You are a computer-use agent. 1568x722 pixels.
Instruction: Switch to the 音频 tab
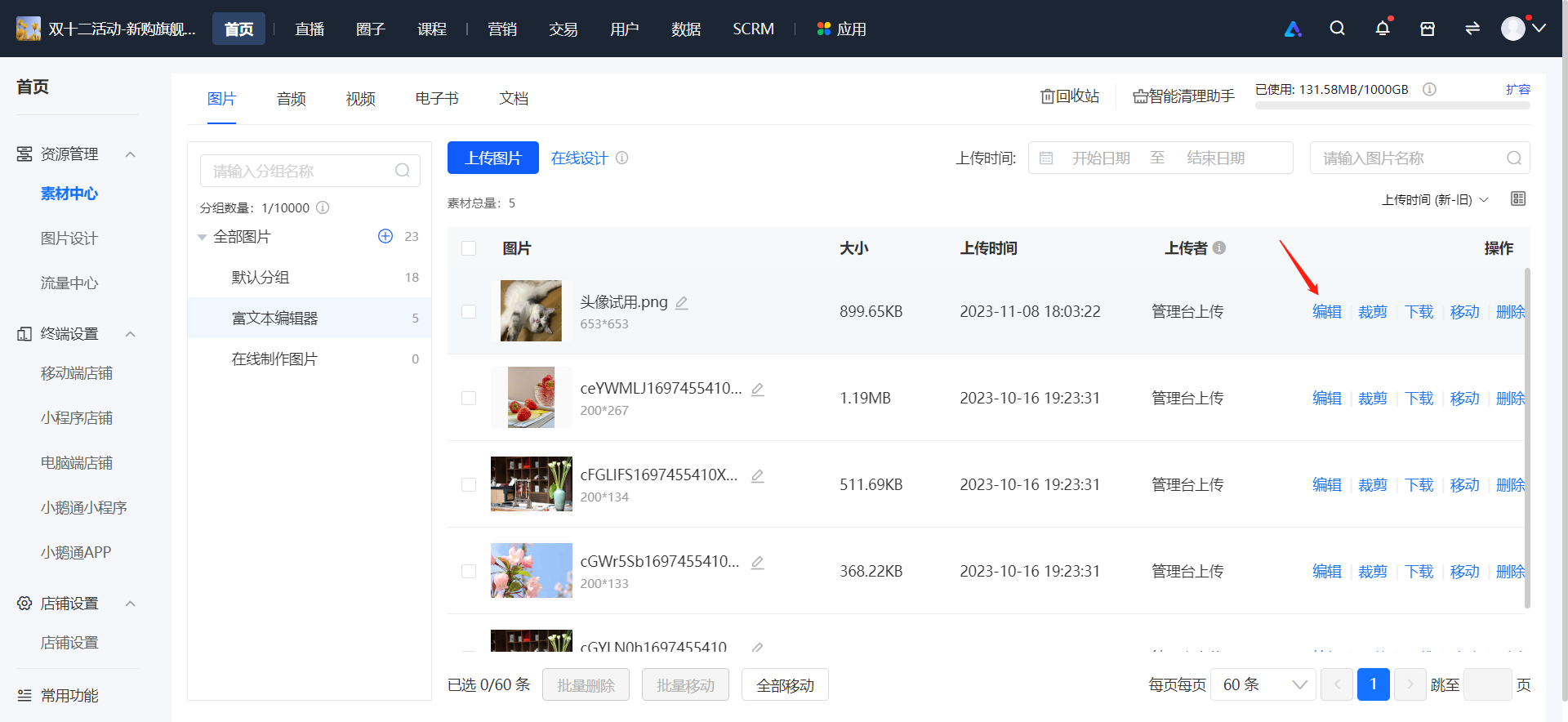[x=292, y=99]
